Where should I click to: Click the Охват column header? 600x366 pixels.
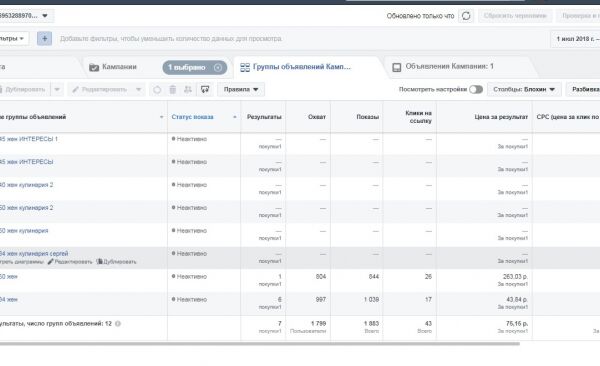point(317,117)
